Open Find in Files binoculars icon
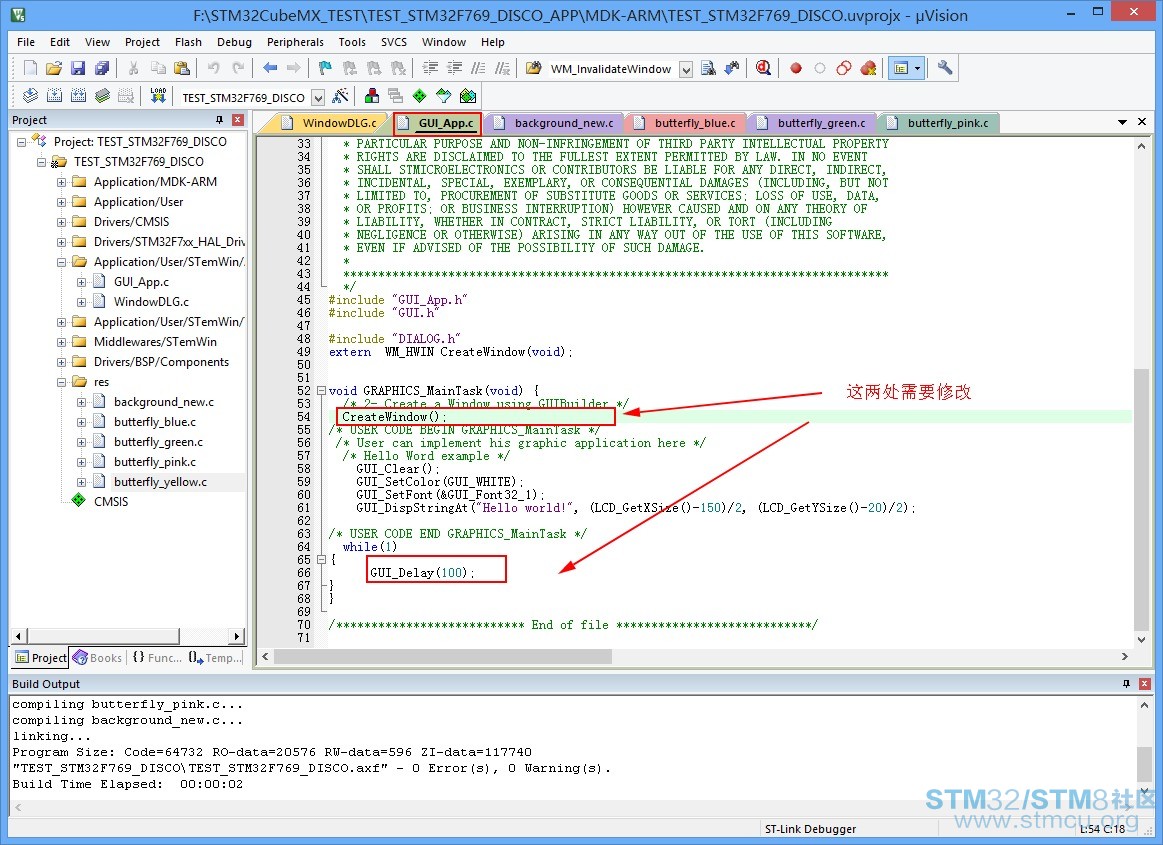This screenshot has height=845, width=1163. (533, 68)
